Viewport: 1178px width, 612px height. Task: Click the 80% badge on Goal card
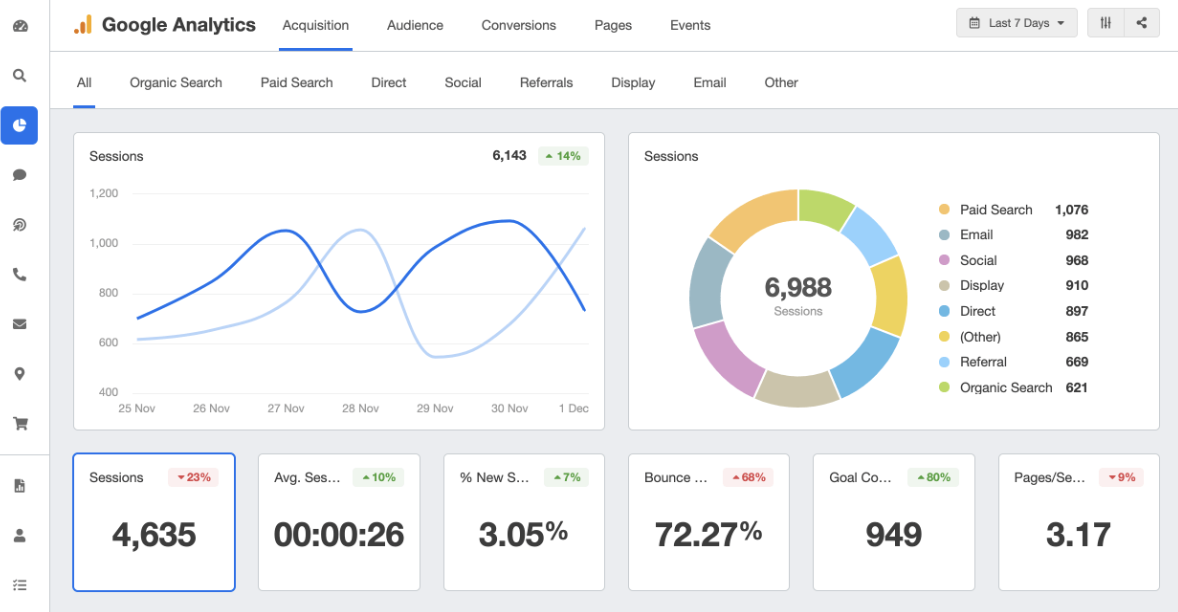click(934, 478)
